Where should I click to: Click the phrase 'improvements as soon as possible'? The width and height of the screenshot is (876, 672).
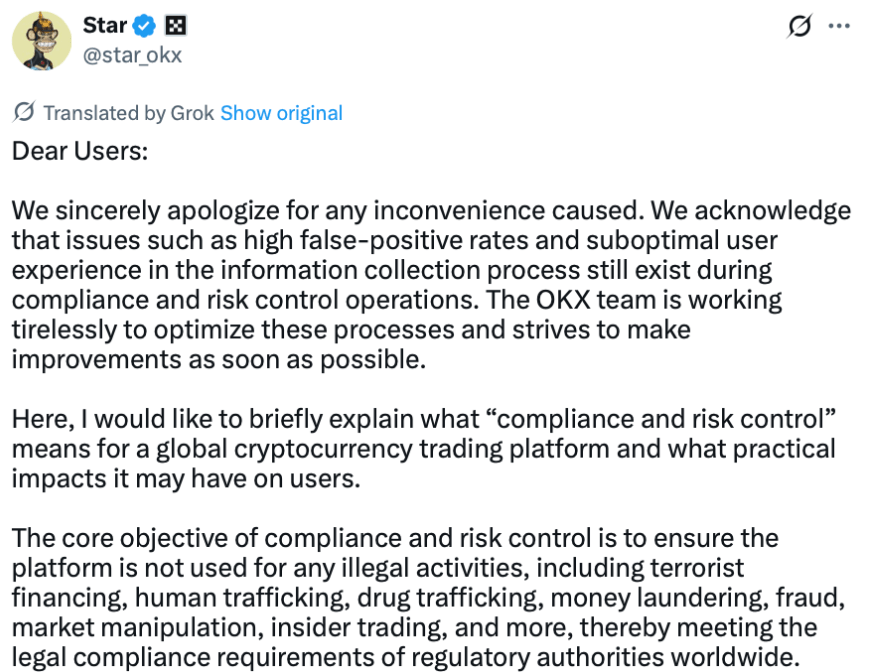point(219,360)
